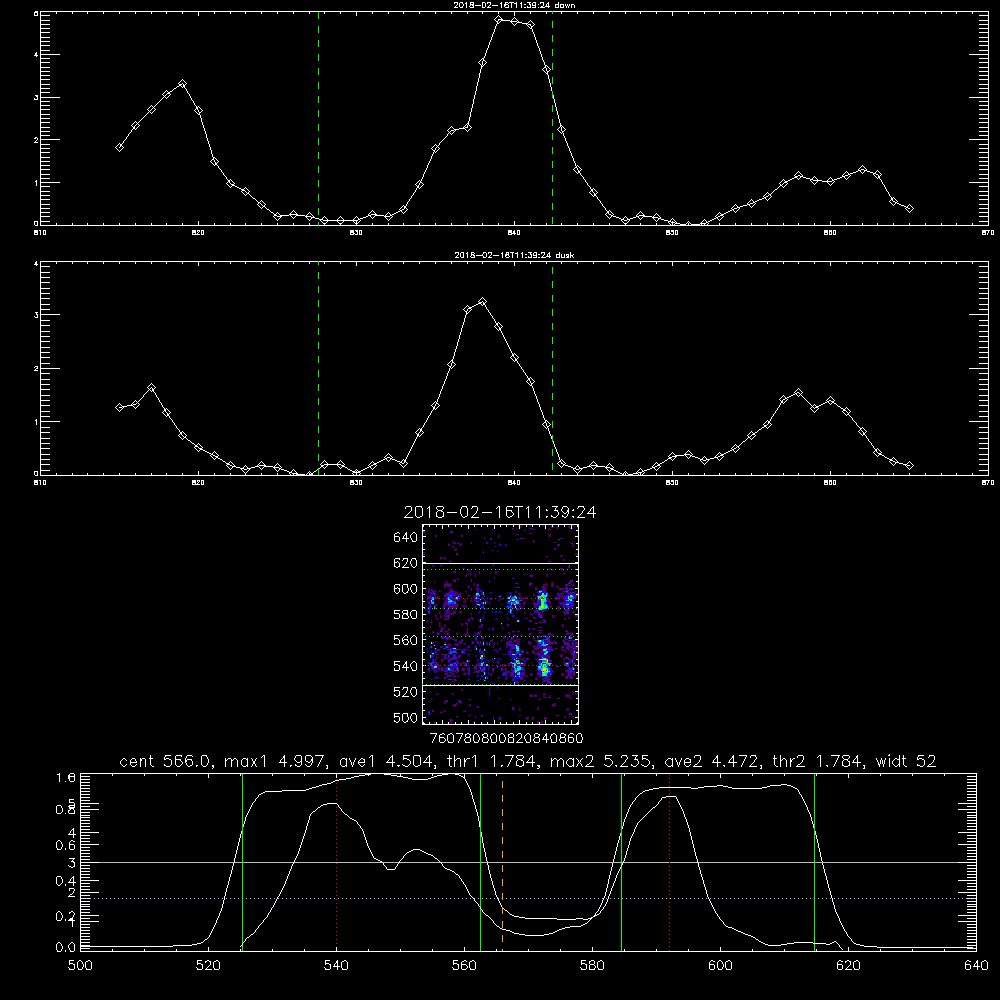The width and height of the screenshot is (1000, 1000).
Task: Click the y-axis label '560' beside spectrogram
Action: 406,640
